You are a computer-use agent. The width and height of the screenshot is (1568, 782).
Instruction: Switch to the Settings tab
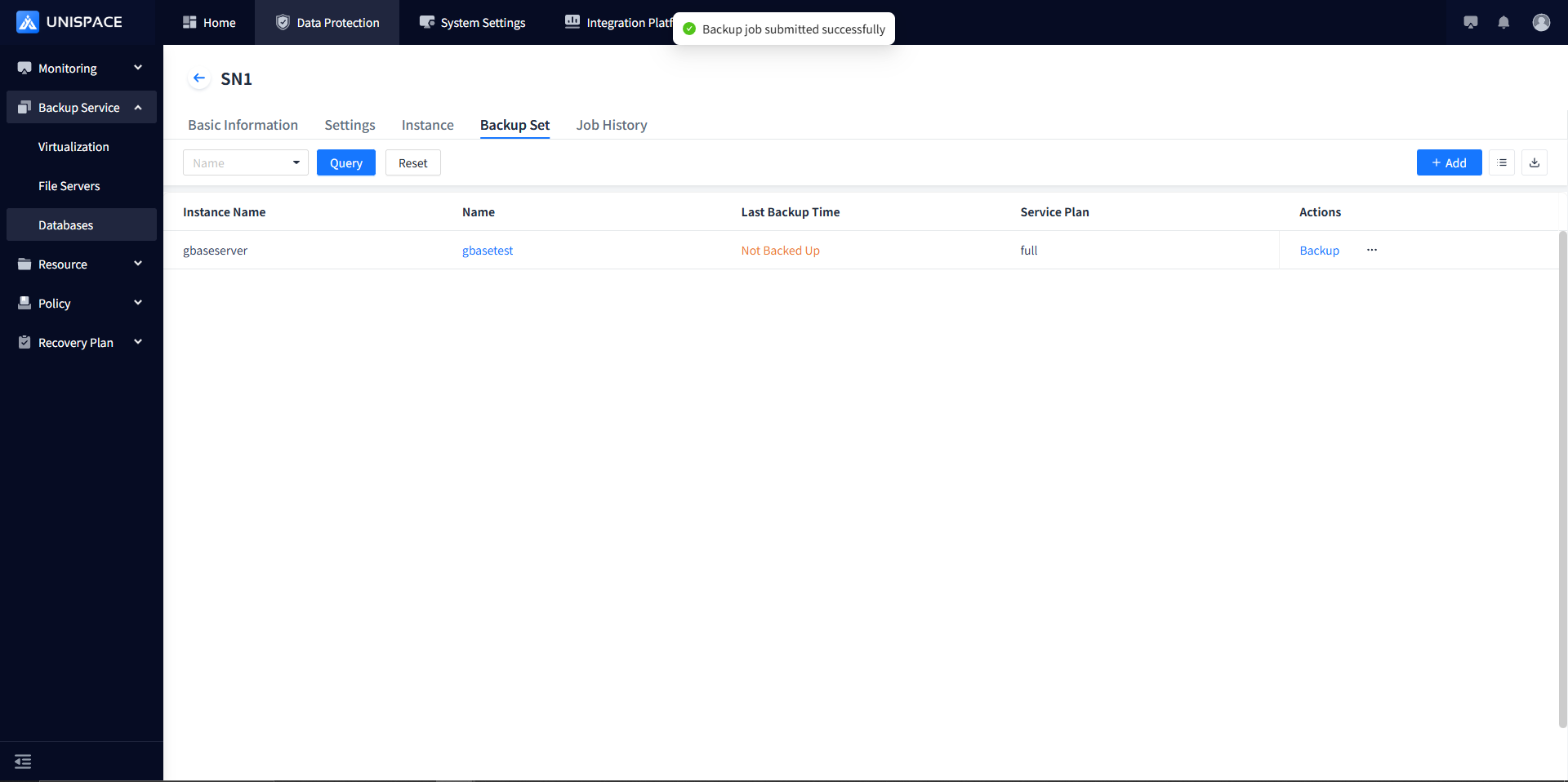click(x=350, y=125)
